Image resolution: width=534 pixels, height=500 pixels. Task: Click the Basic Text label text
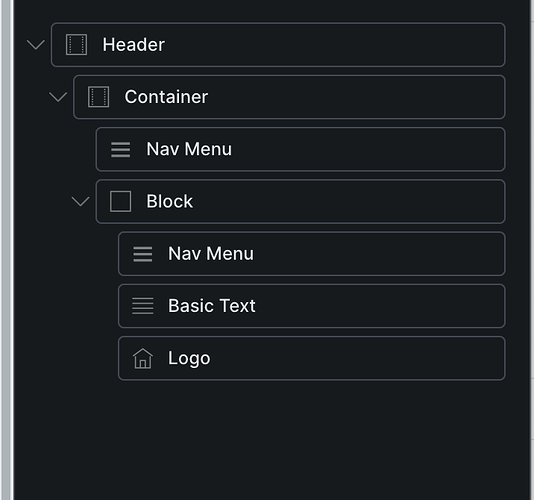(x=212, y=306)
